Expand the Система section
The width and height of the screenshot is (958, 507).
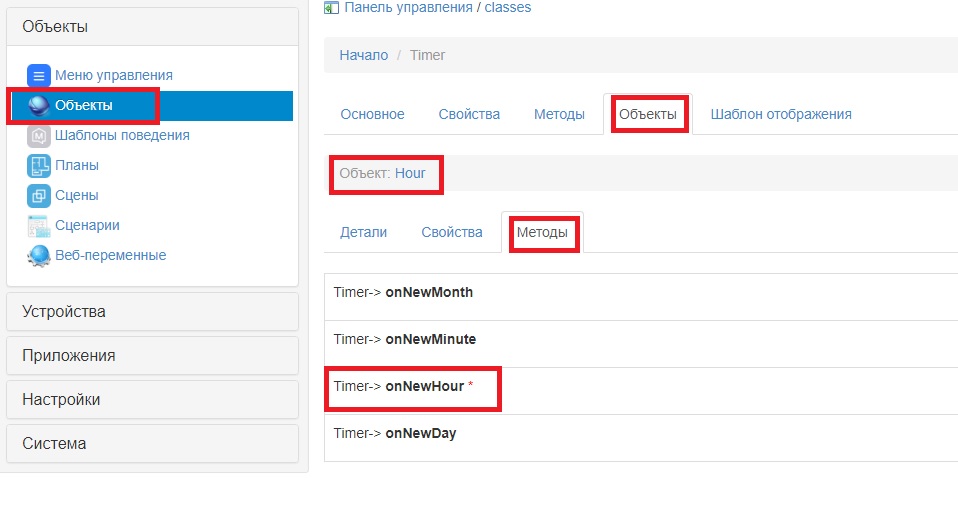pos(152,443)
